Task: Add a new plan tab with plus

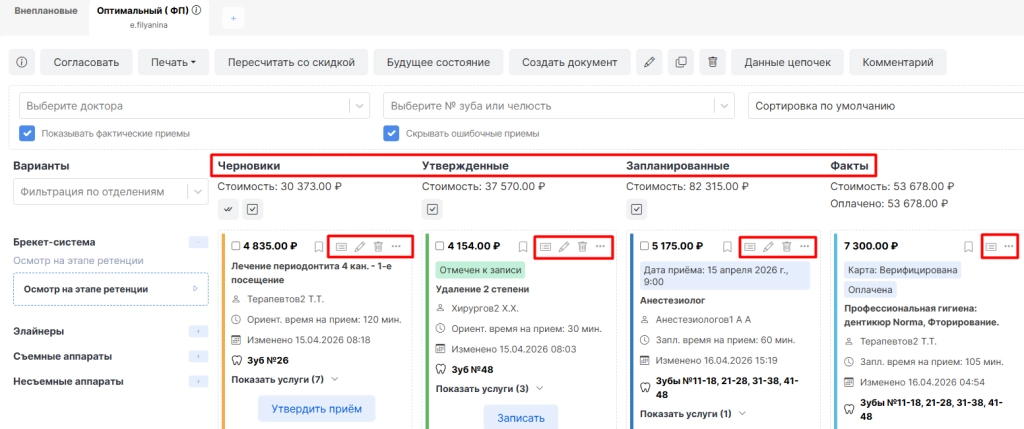Action: coord(233,18)
